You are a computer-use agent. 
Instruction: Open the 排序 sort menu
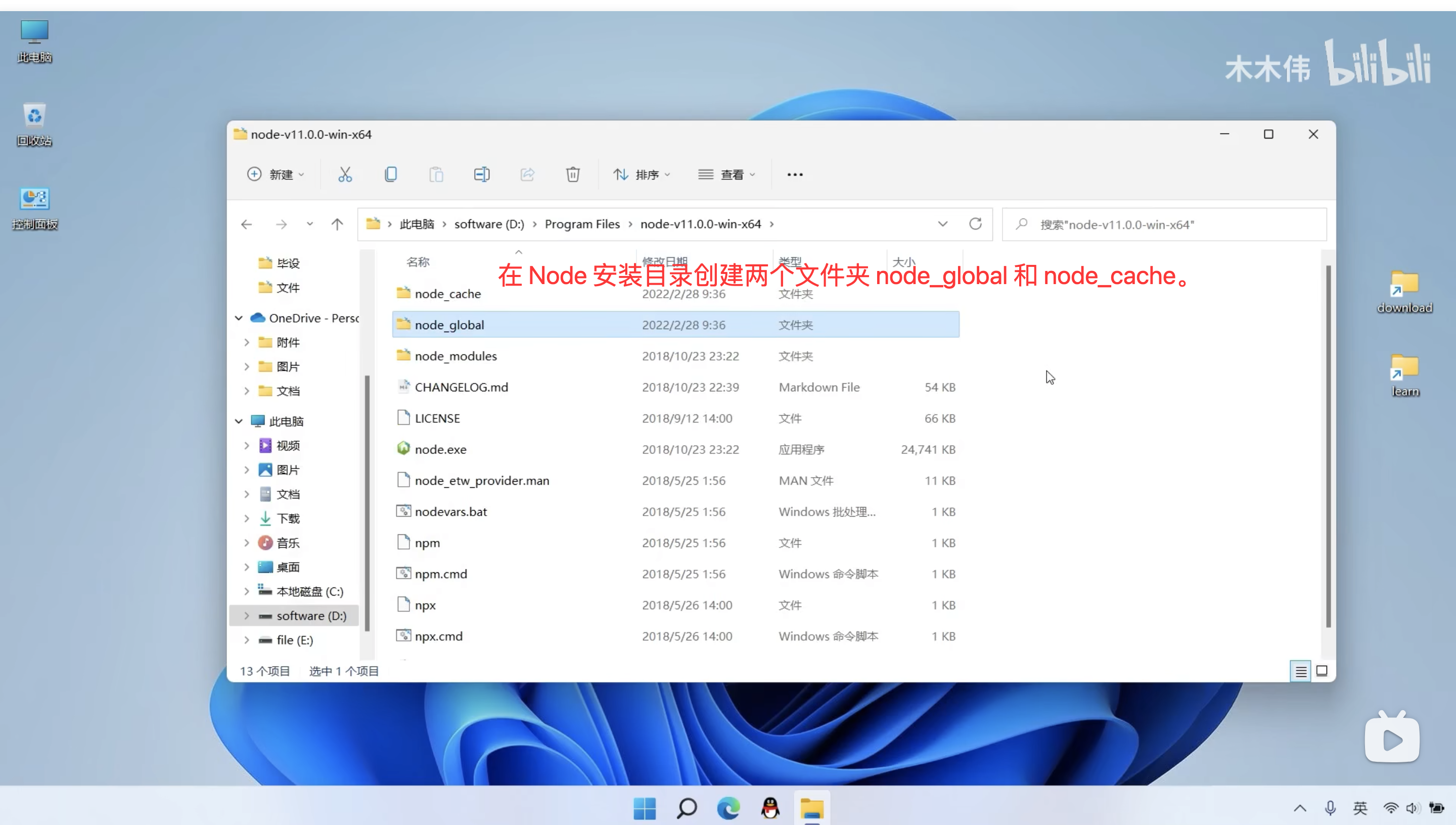[x=642, y=174]
